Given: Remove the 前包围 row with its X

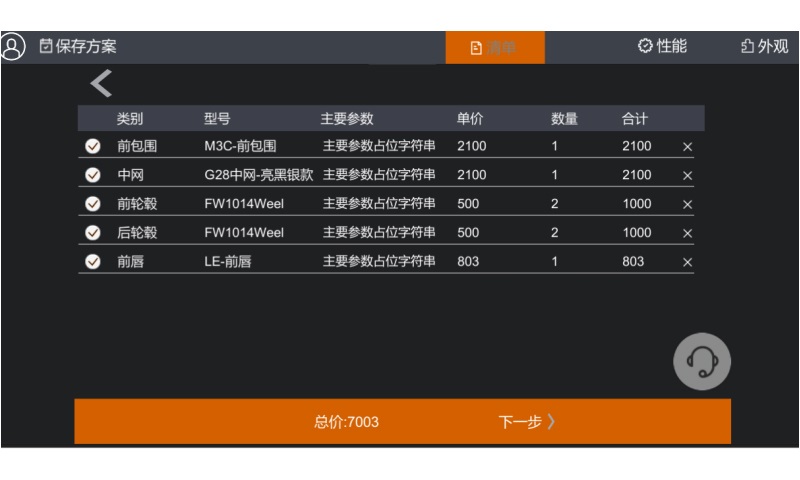Looking at the screenshot, I should pos(687,147).
